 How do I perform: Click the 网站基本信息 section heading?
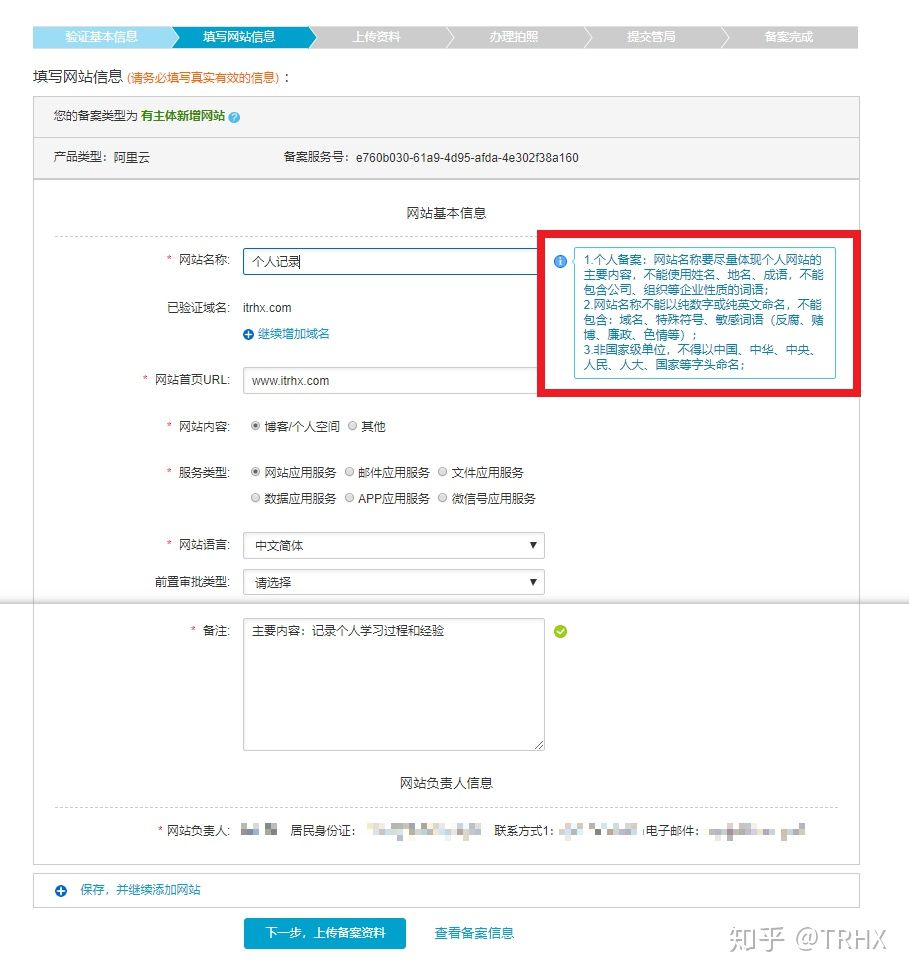(446, 213)
